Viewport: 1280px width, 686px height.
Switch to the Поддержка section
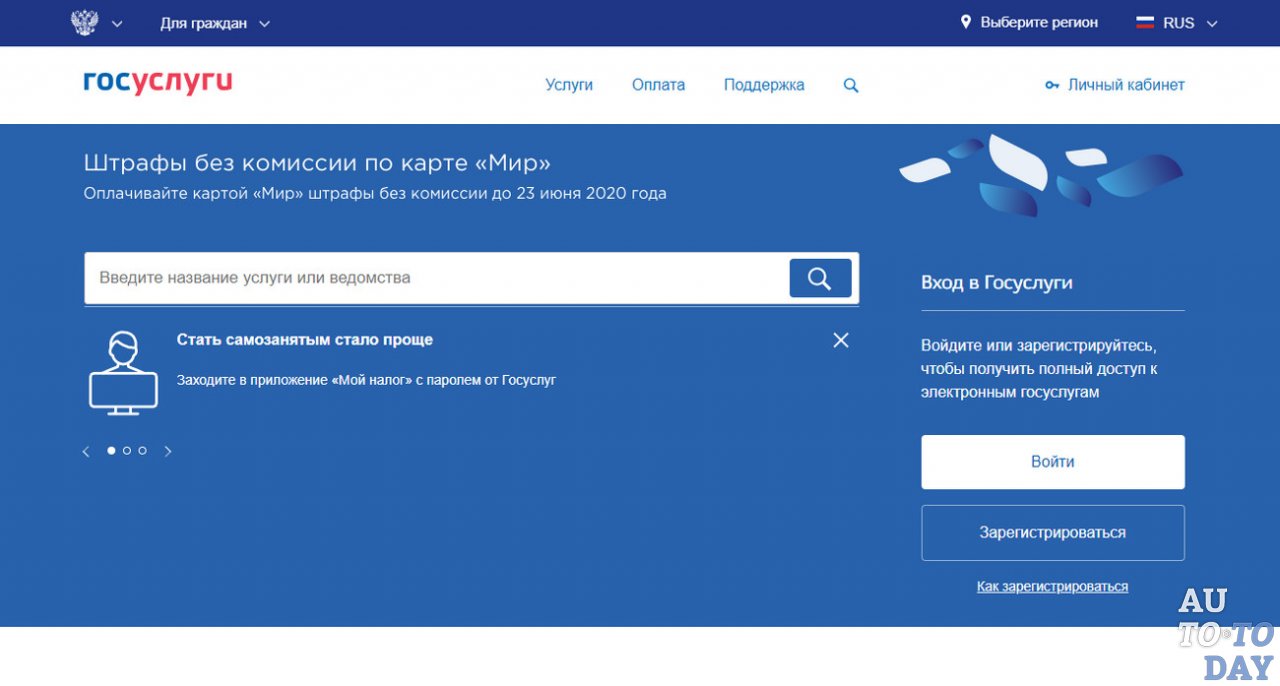[x=764, y=85]
